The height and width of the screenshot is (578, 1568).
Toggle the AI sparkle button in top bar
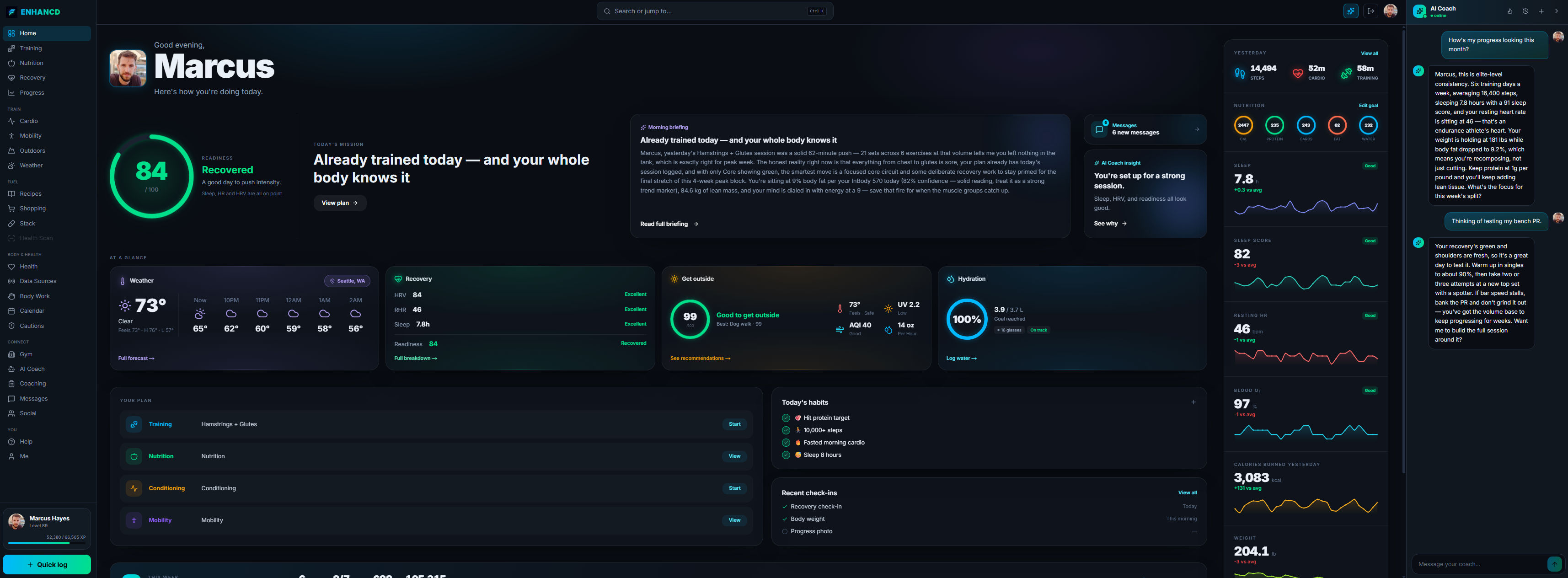coord(1351,11)
